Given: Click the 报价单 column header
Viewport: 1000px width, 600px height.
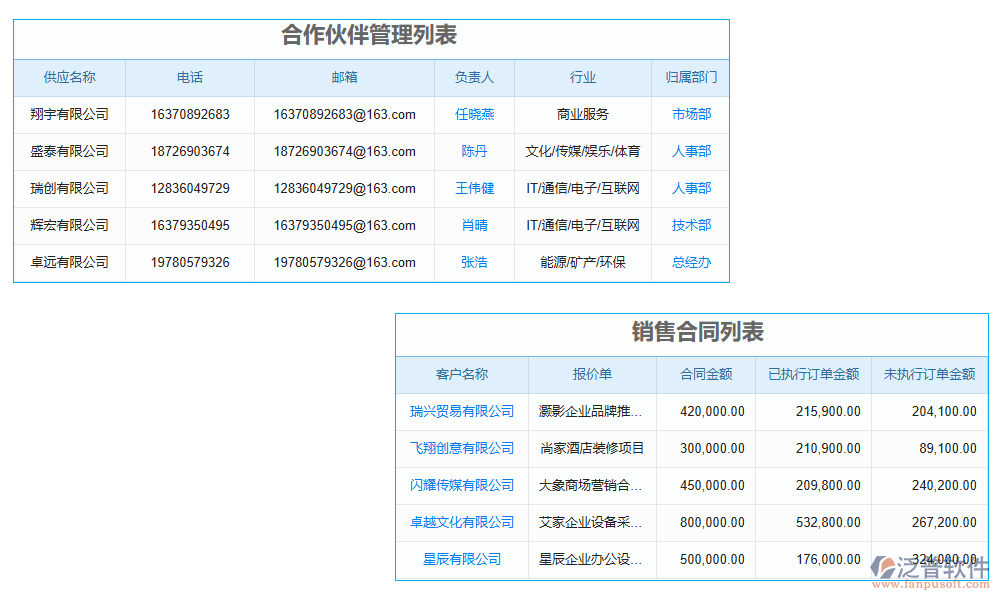Looking at the screenshot, I should coord(589,375).
